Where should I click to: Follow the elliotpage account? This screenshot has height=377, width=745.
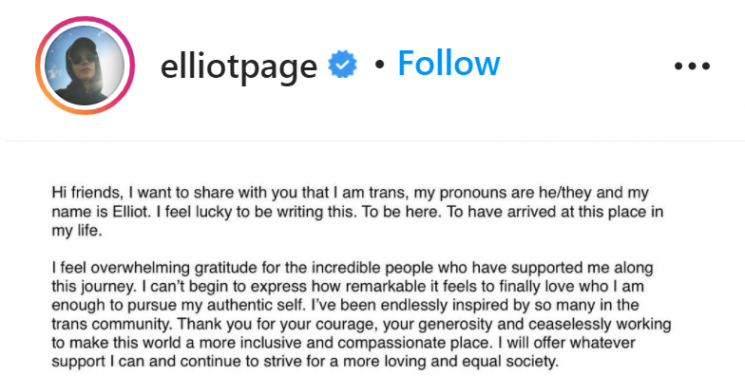[x=449, y=63]
